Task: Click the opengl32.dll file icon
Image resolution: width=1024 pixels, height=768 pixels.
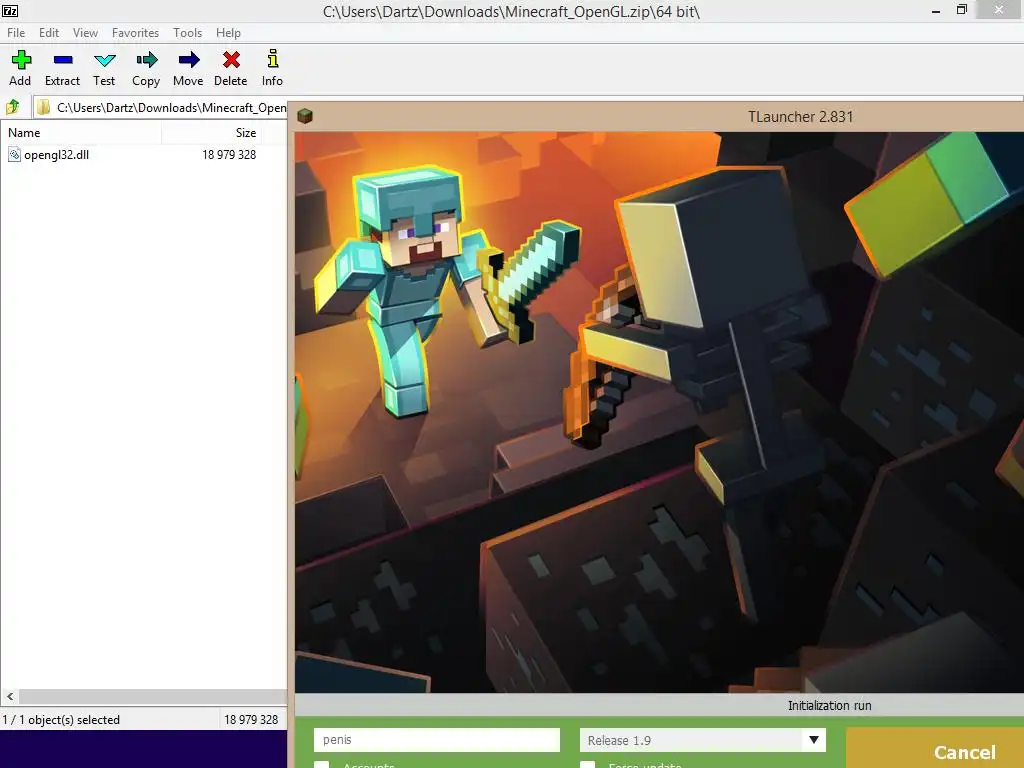Action: click(14, 155)
